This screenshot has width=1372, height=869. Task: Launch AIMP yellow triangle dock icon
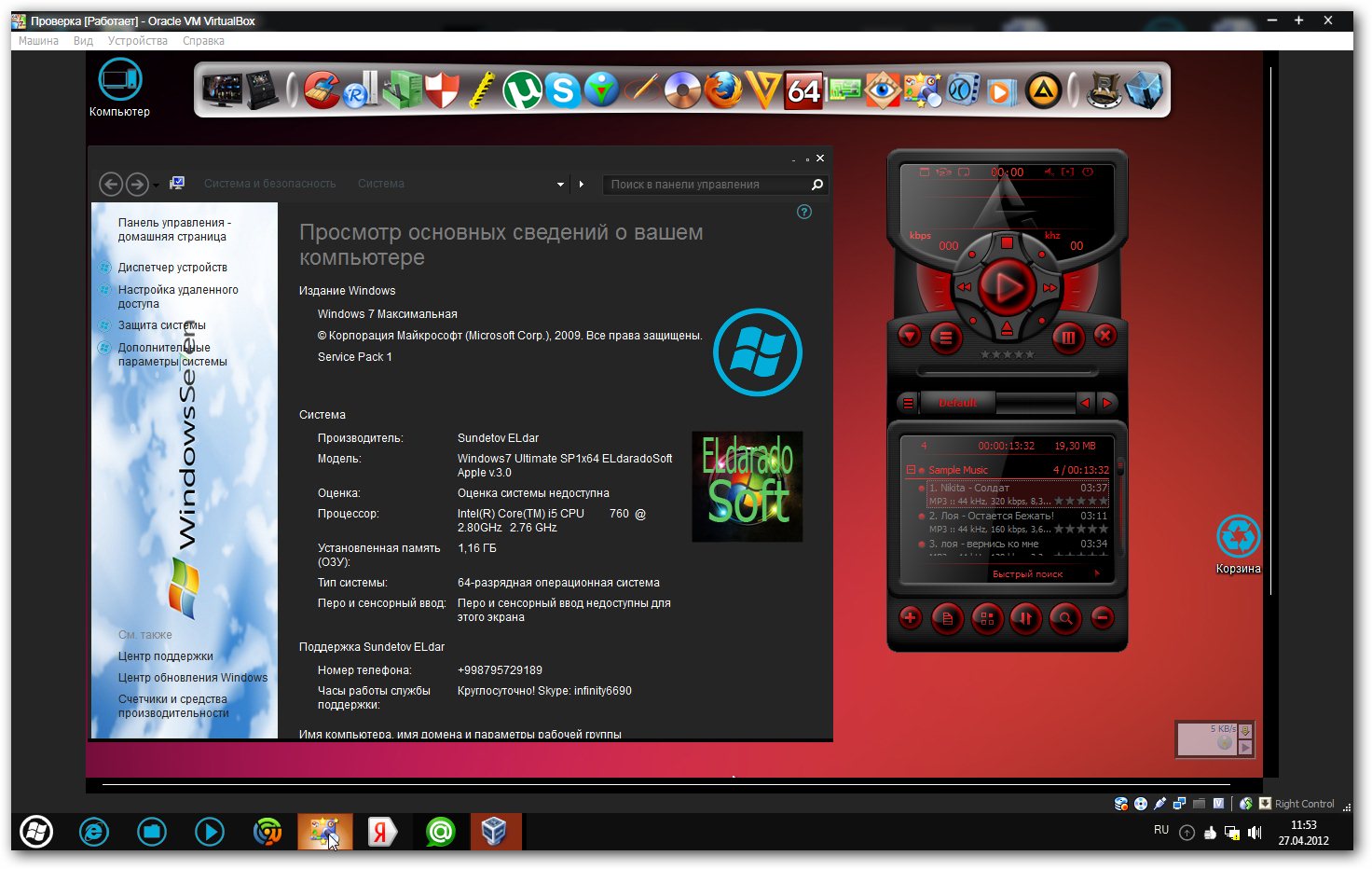(x=1043, y=90)
